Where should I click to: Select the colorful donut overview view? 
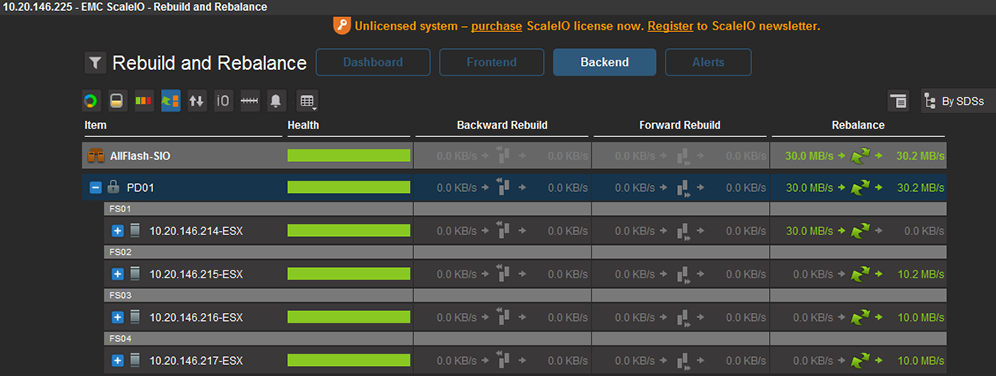pyautogui.click(x=91, y=100)
